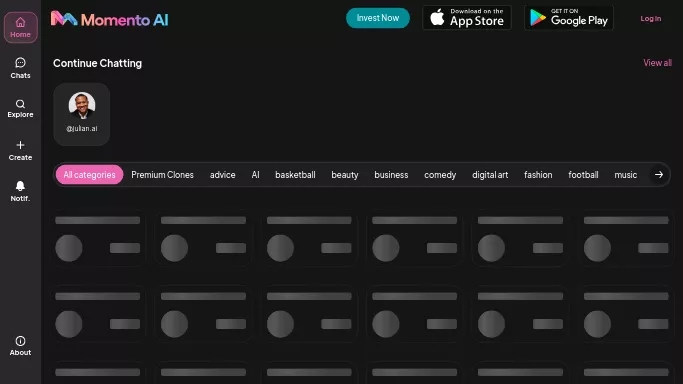Viewport: 683px width, 384px height.
Task: Click the Continue Chatting heading
Action: point(98,63)
